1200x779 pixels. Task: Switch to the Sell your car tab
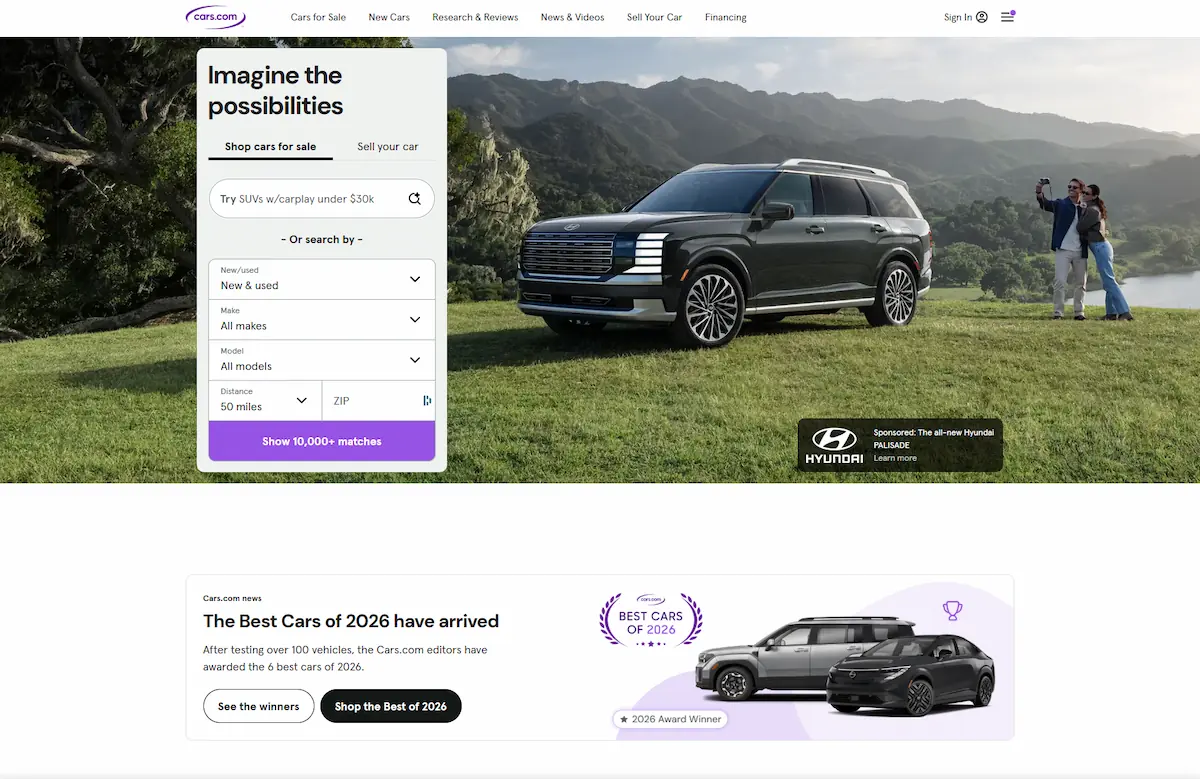click(x=388, y=147)
